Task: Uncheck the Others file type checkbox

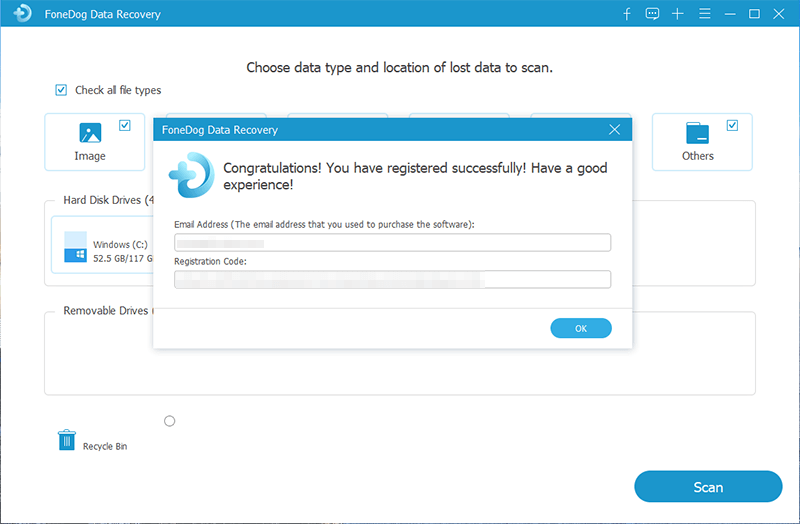Action: [732, 126]
